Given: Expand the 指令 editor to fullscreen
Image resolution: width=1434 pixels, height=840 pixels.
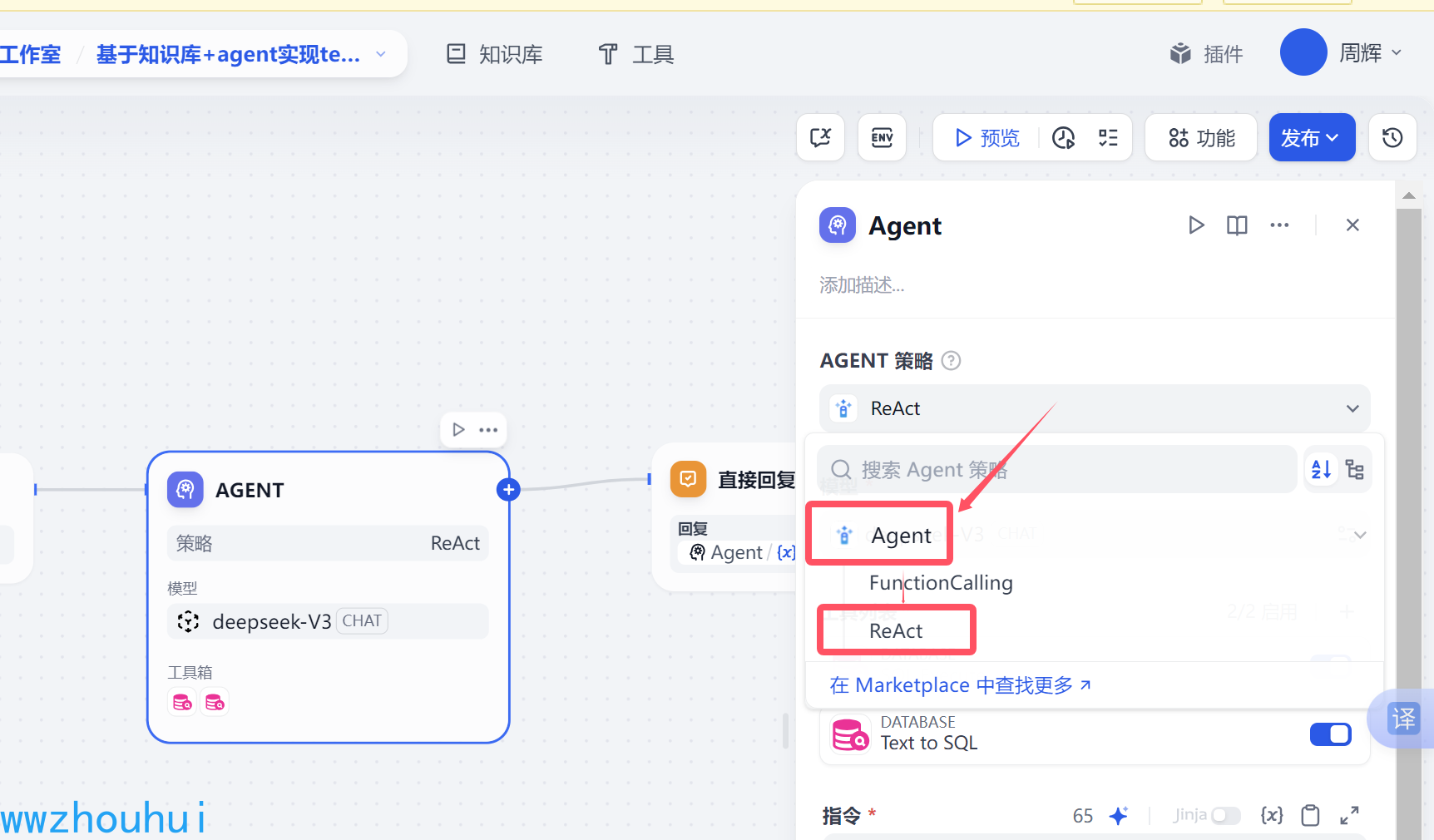Looking at the screenshot, I should click(1349, 815).
